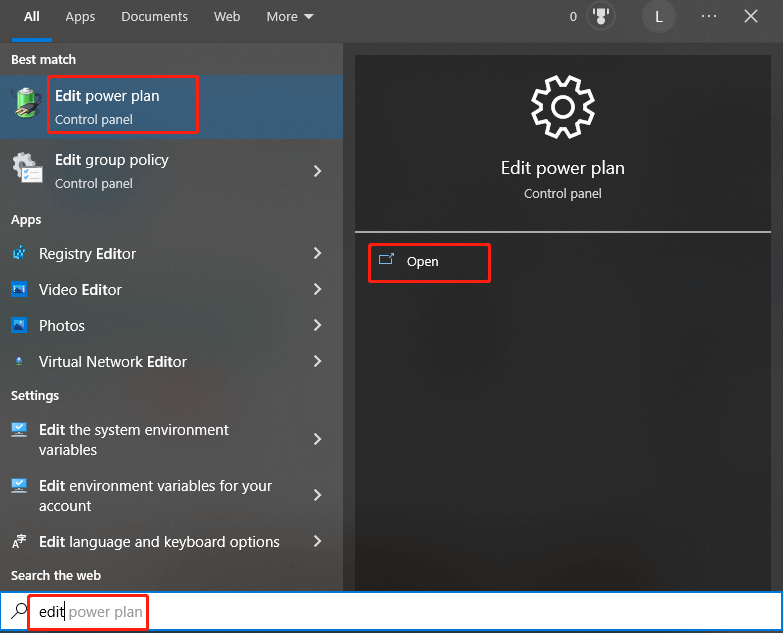The height and width of the screenshot is (633, 783).
Task: Click the Open launch icon in the preview pane
Action: pyautogui.click(x=386, y=259)
